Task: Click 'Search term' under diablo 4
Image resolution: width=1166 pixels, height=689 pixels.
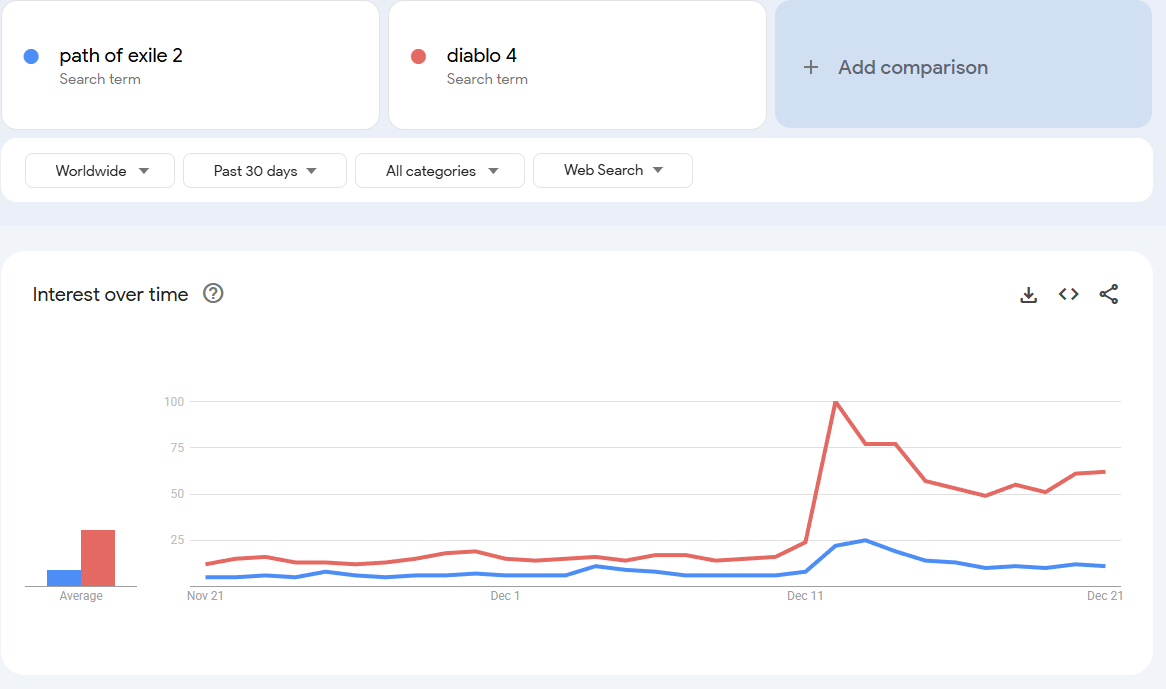Action: point(487,80)
